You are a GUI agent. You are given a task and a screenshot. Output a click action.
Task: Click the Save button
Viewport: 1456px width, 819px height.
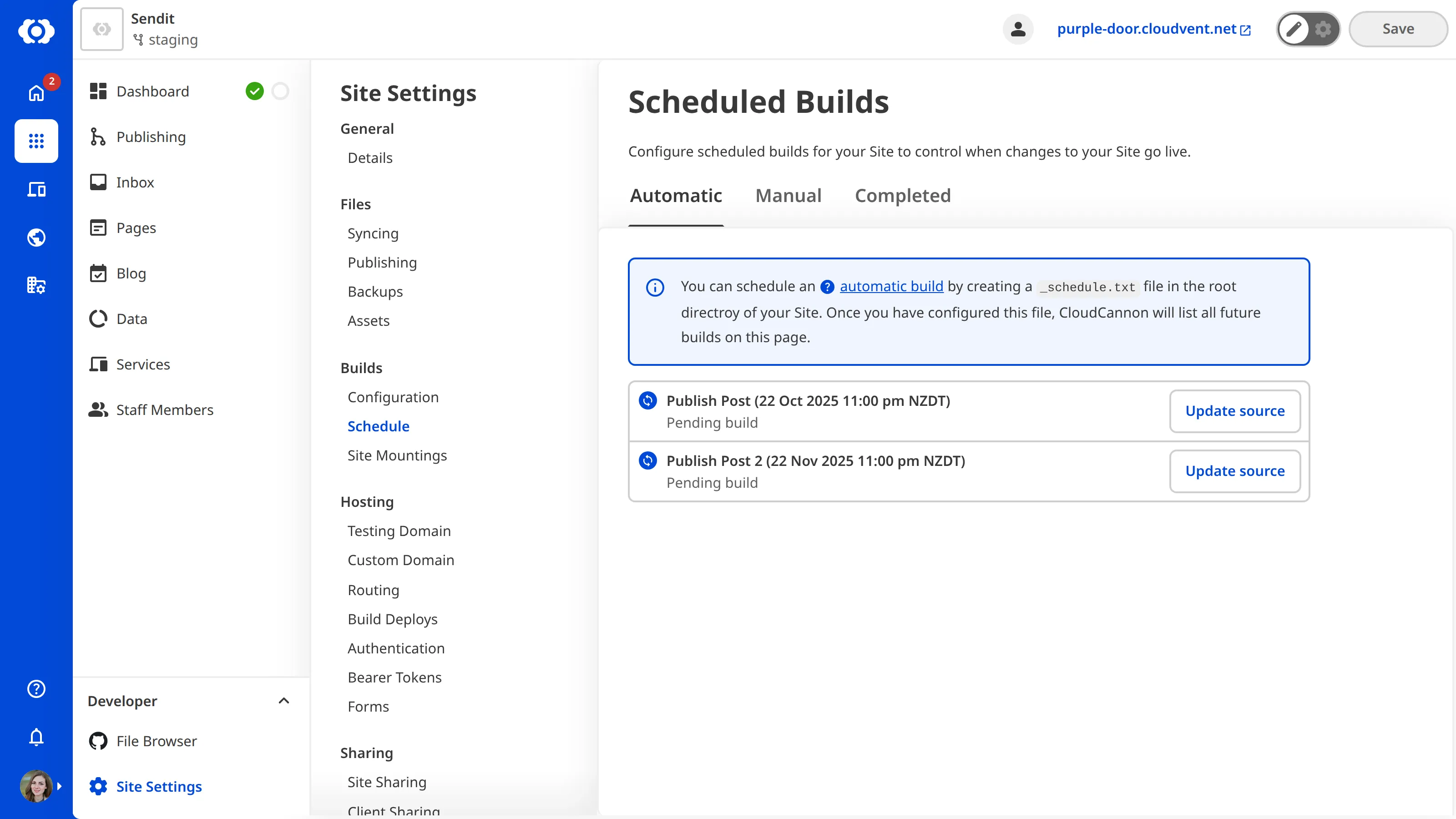(x=1398, y=29)
